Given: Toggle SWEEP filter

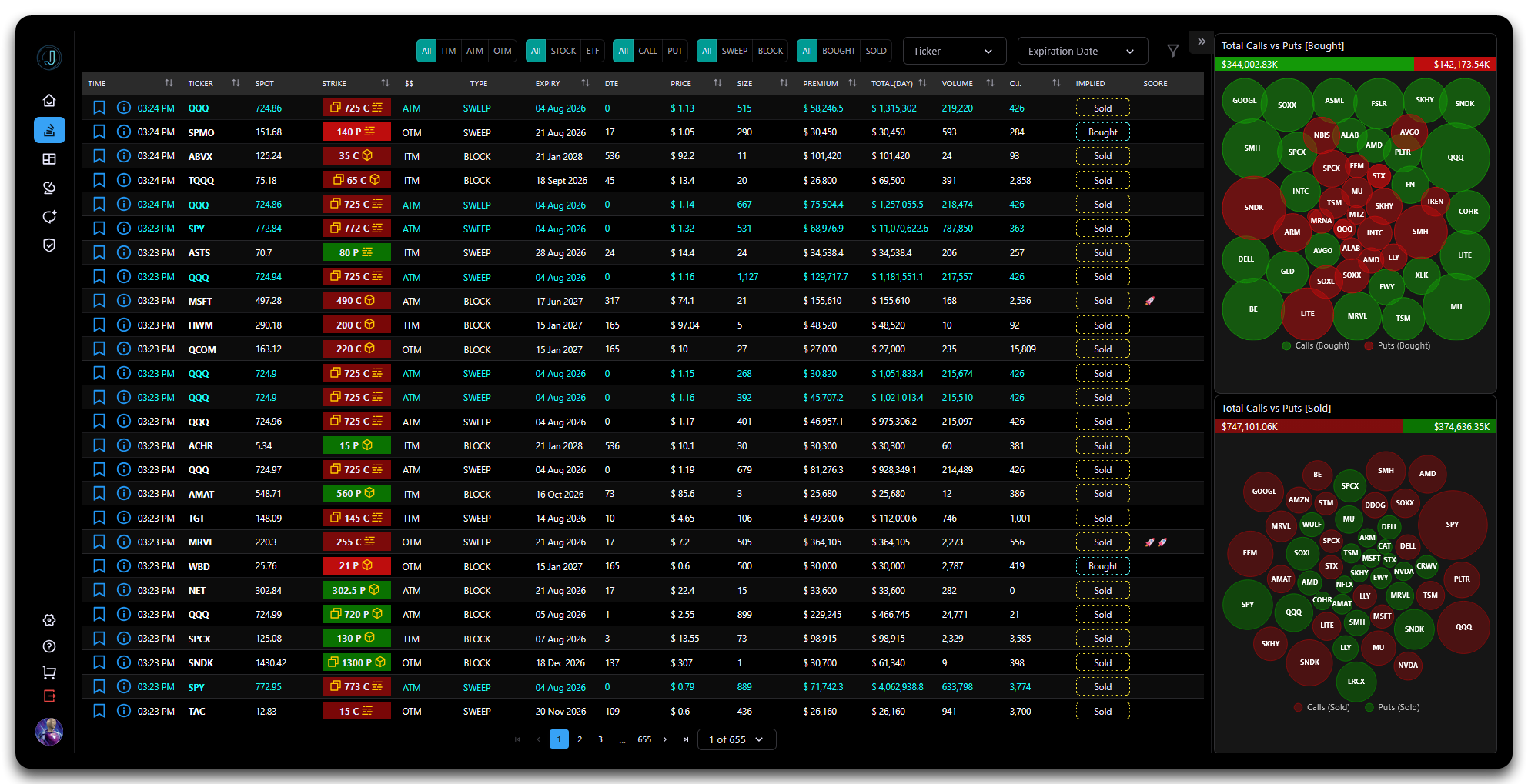Looking at the screenshot, I should (734, 51).
